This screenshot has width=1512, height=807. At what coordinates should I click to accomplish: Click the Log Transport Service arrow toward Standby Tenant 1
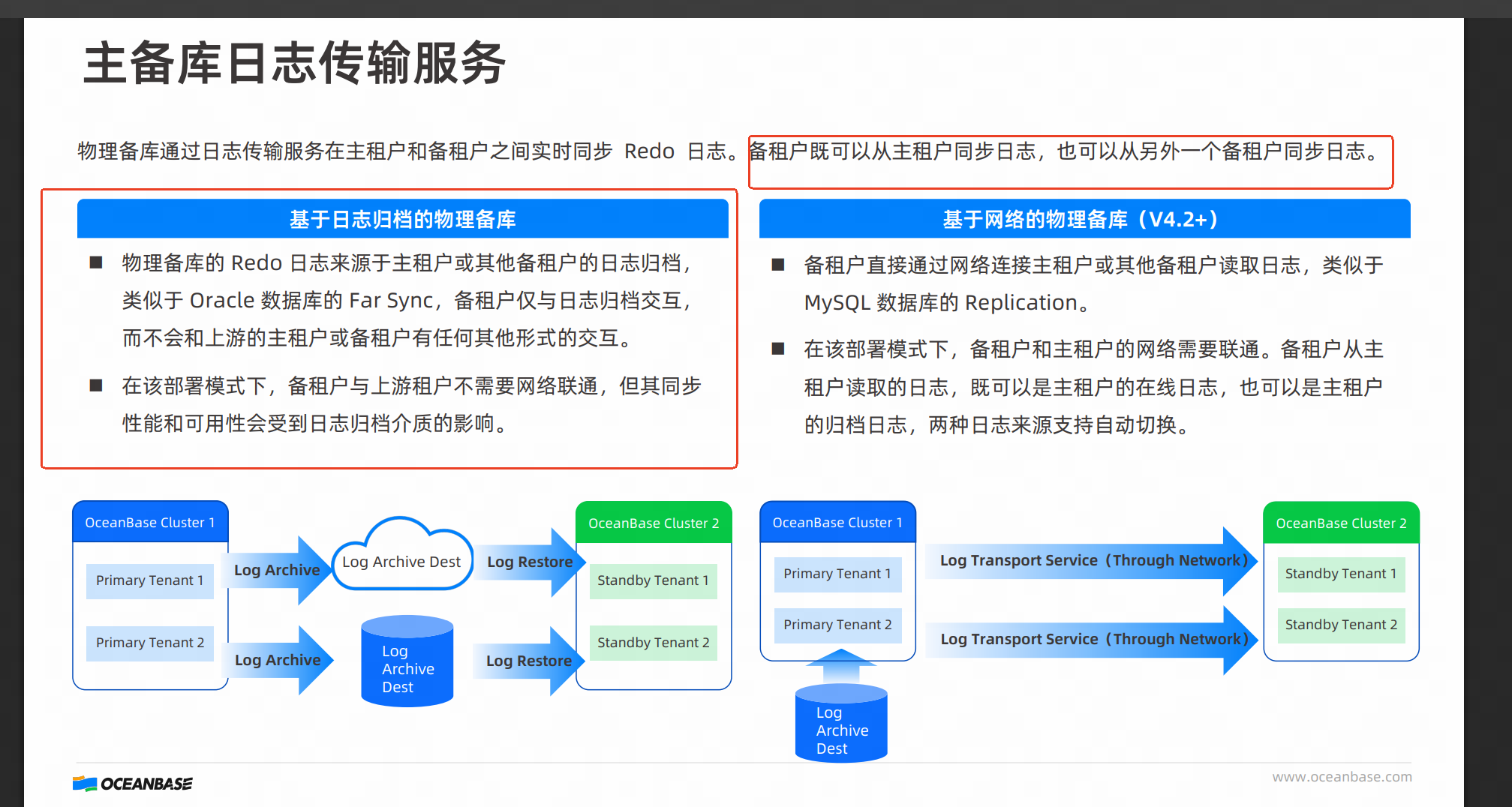tap(1092, 561)
